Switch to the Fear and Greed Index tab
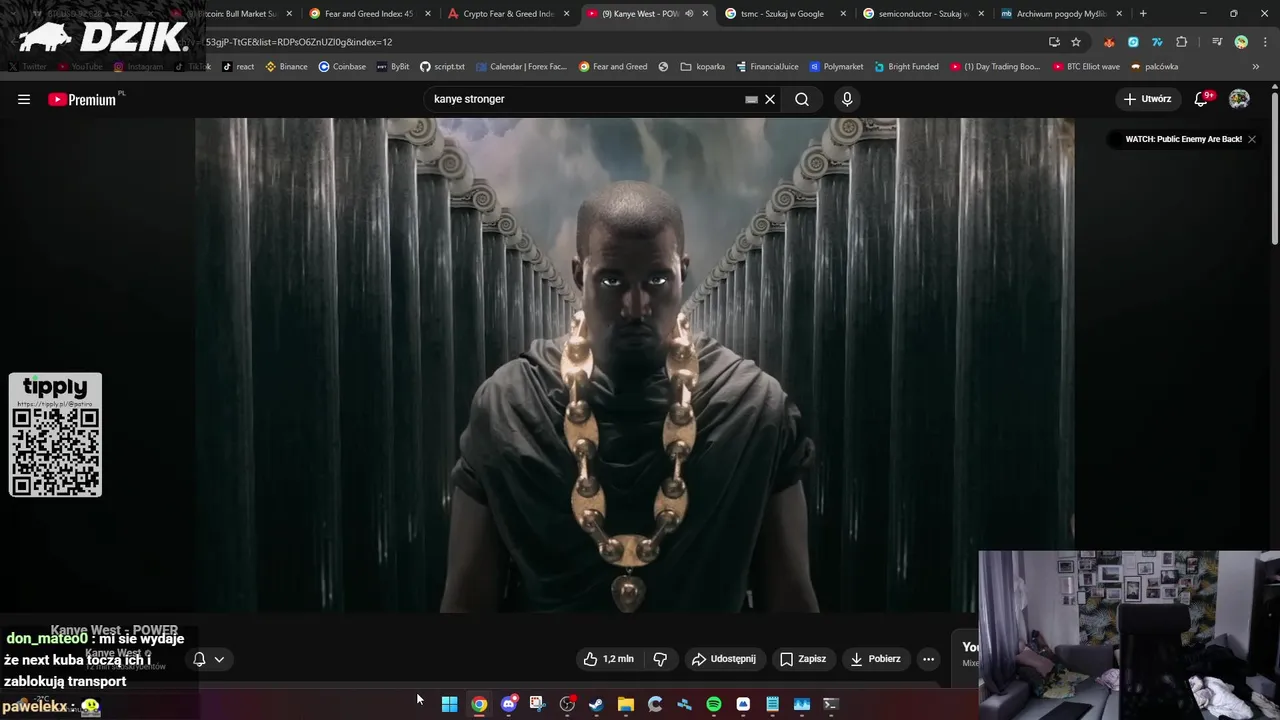The width and height of the screenshot is (1280, 720). (368, 14)
